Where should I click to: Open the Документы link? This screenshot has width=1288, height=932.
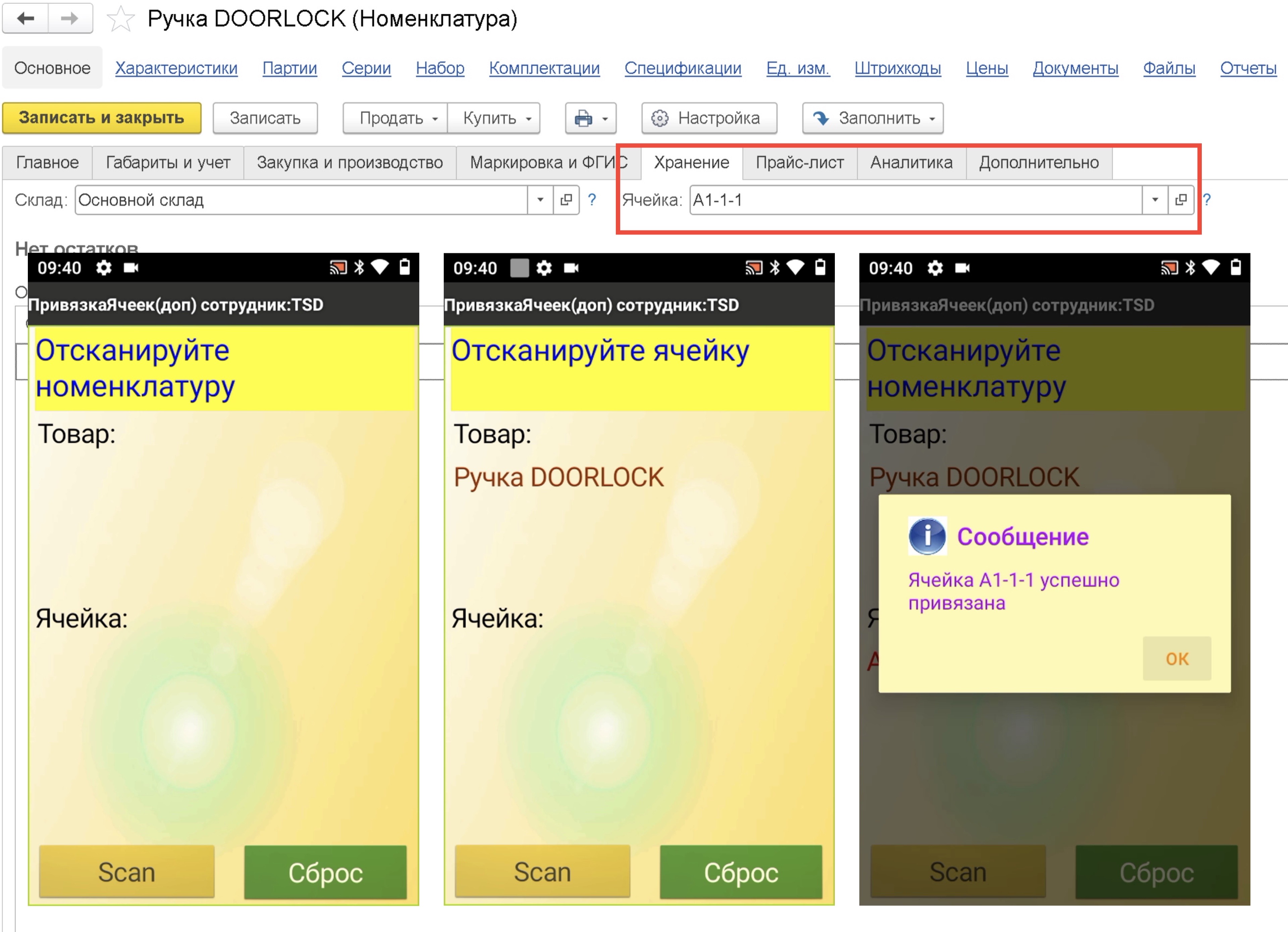1076,68
